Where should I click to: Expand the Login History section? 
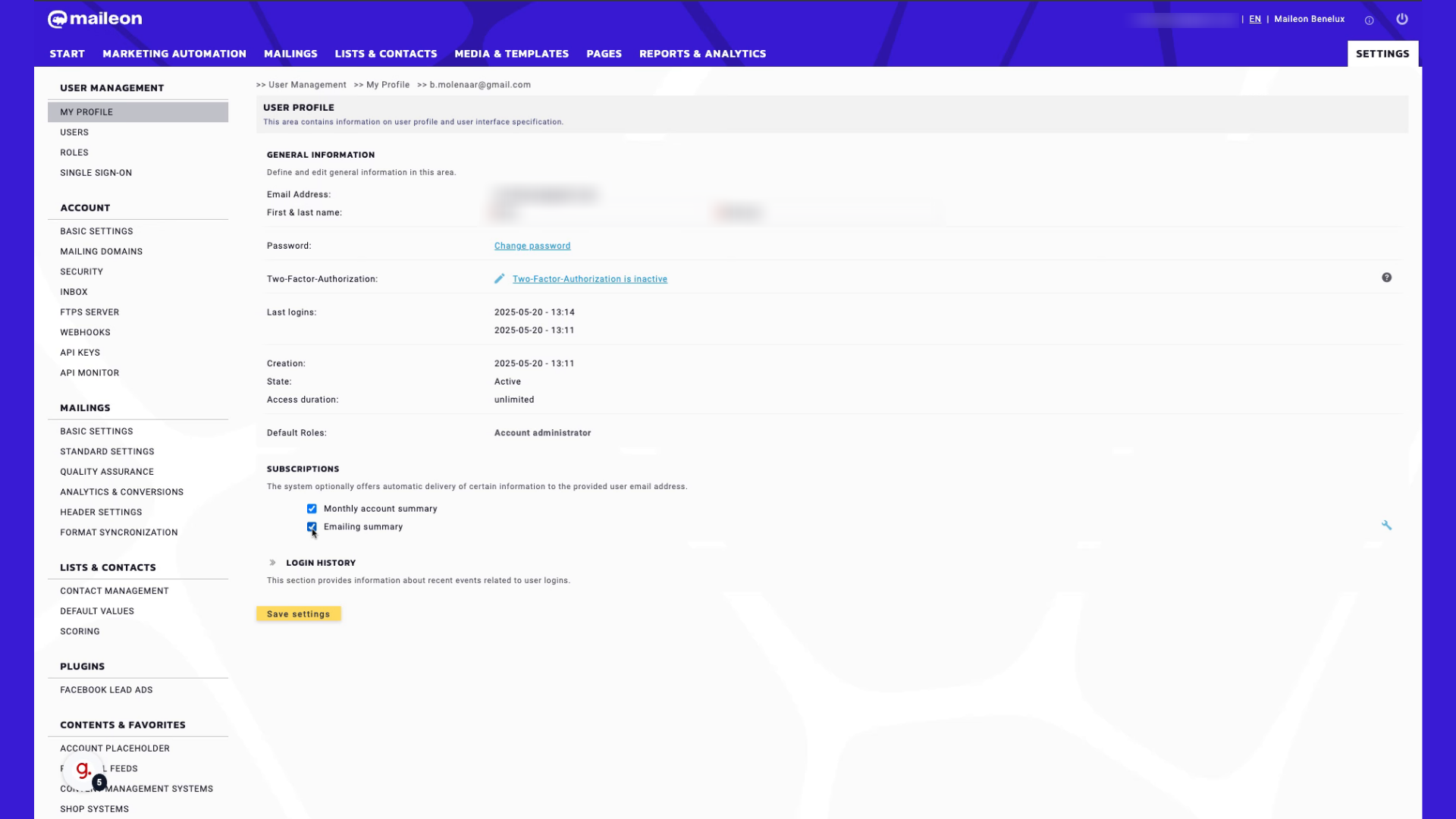pos(272,563)
